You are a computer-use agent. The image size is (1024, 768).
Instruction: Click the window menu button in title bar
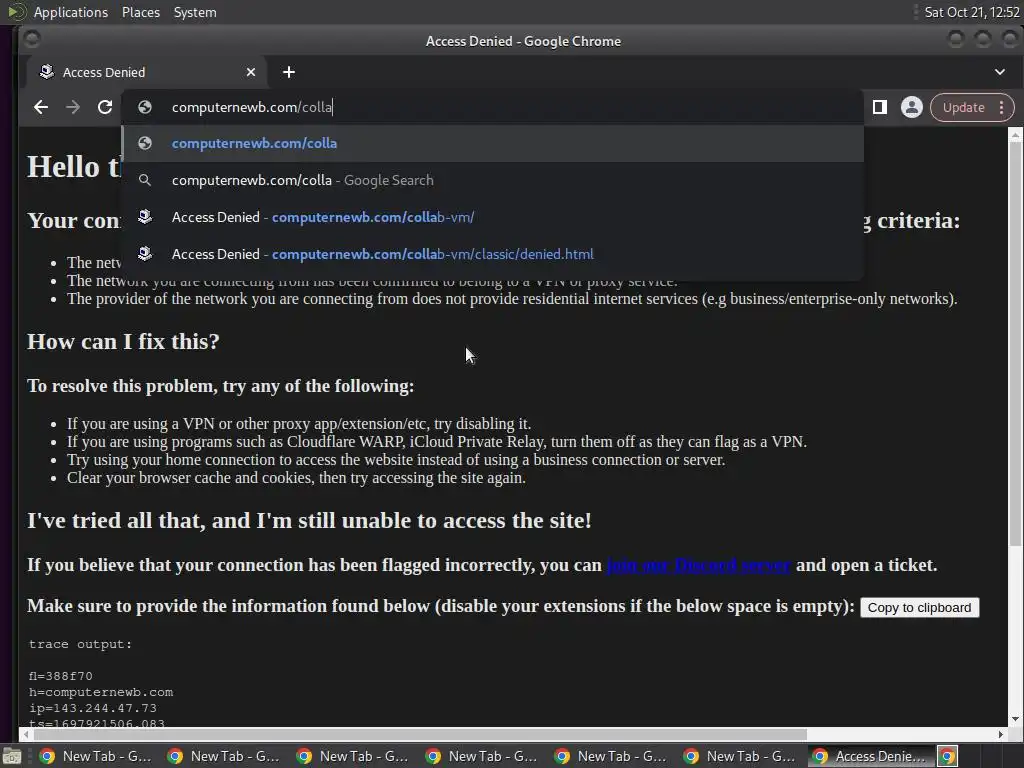click(x=31, y=40)
